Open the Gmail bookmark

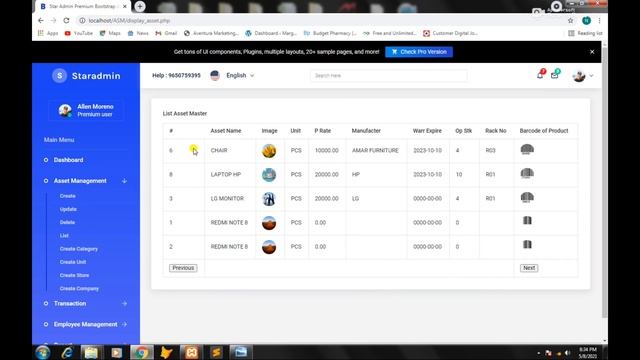click(x=166, y=33)
